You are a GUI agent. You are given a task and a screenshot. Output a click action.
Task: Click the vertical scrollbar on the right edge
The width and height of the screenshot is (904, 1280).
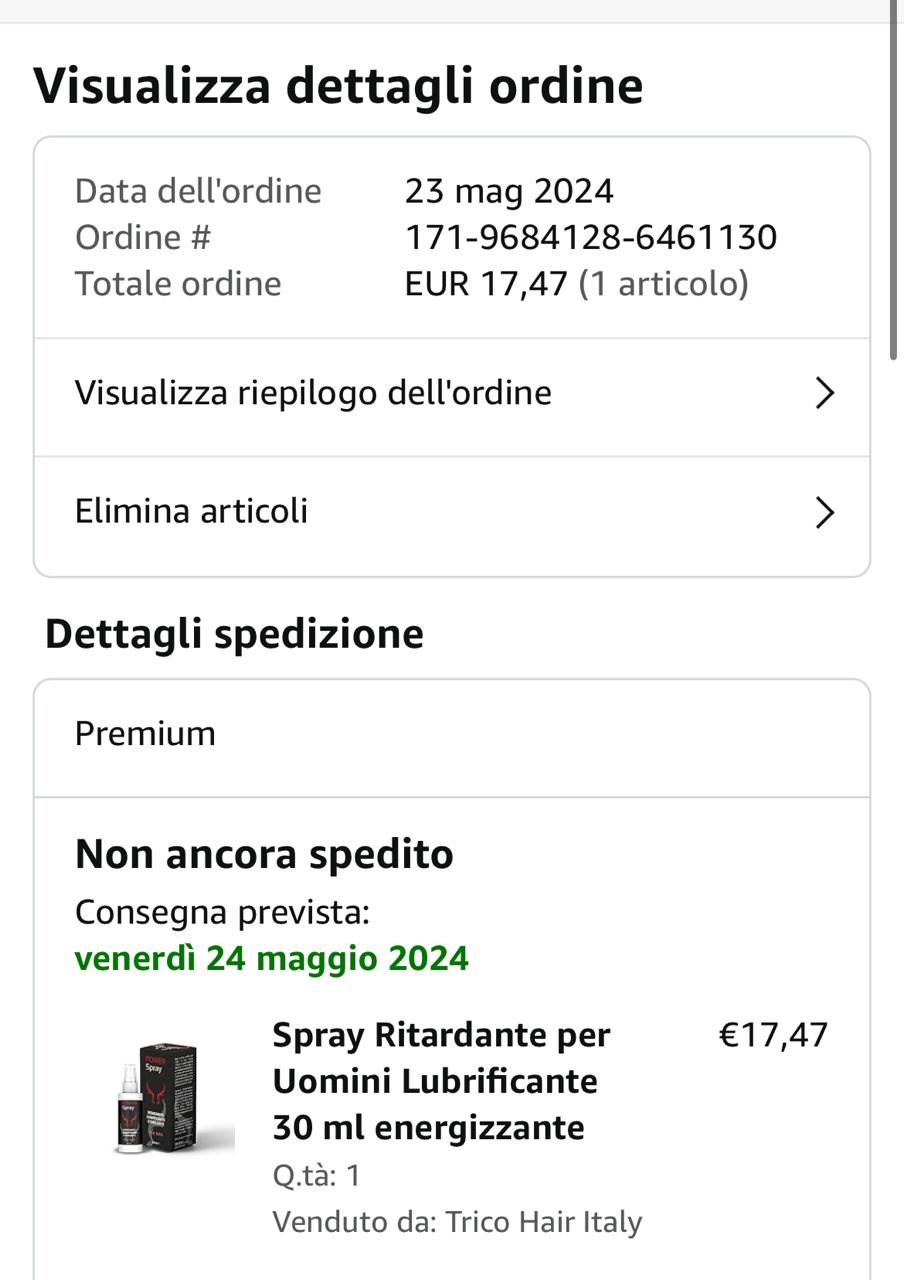point(894,180)
